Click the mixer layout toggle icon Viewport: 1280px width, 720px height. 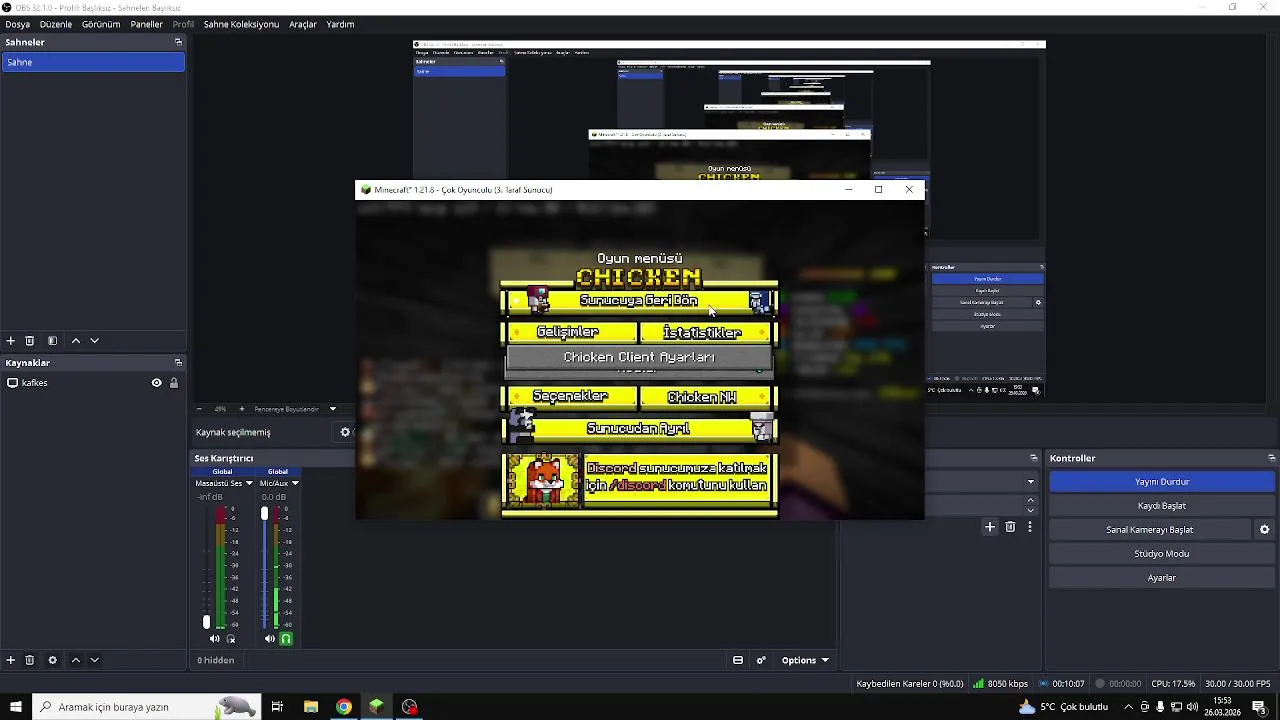(738, 660)
